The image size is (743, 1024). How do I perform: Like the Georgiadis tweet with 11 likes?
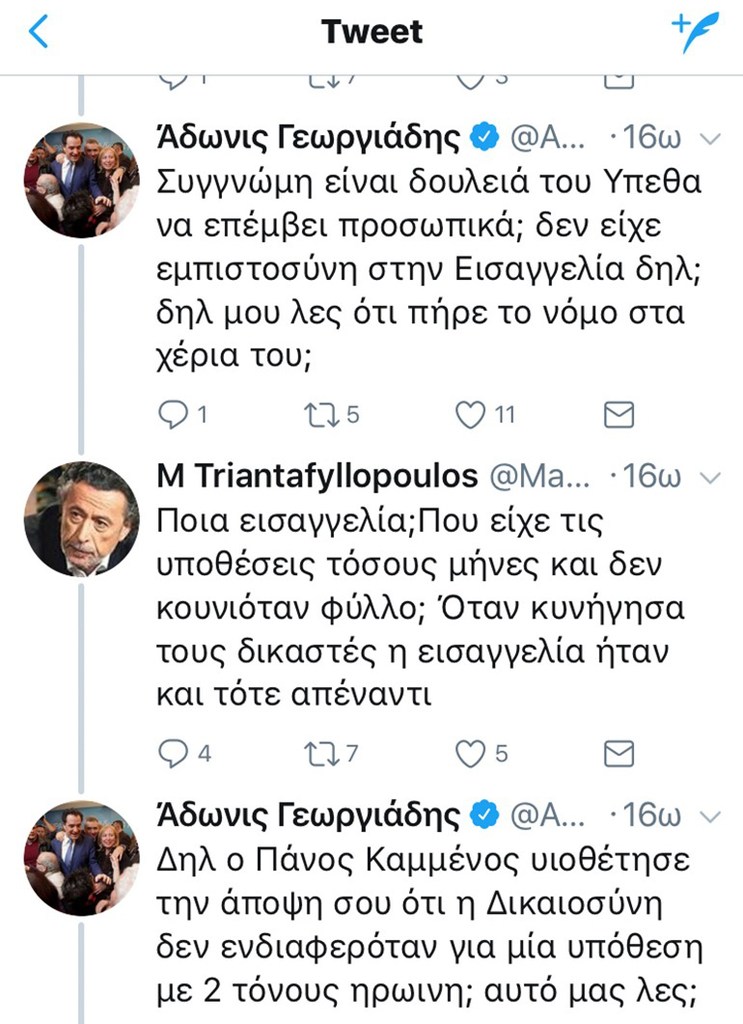pos(470,414)
